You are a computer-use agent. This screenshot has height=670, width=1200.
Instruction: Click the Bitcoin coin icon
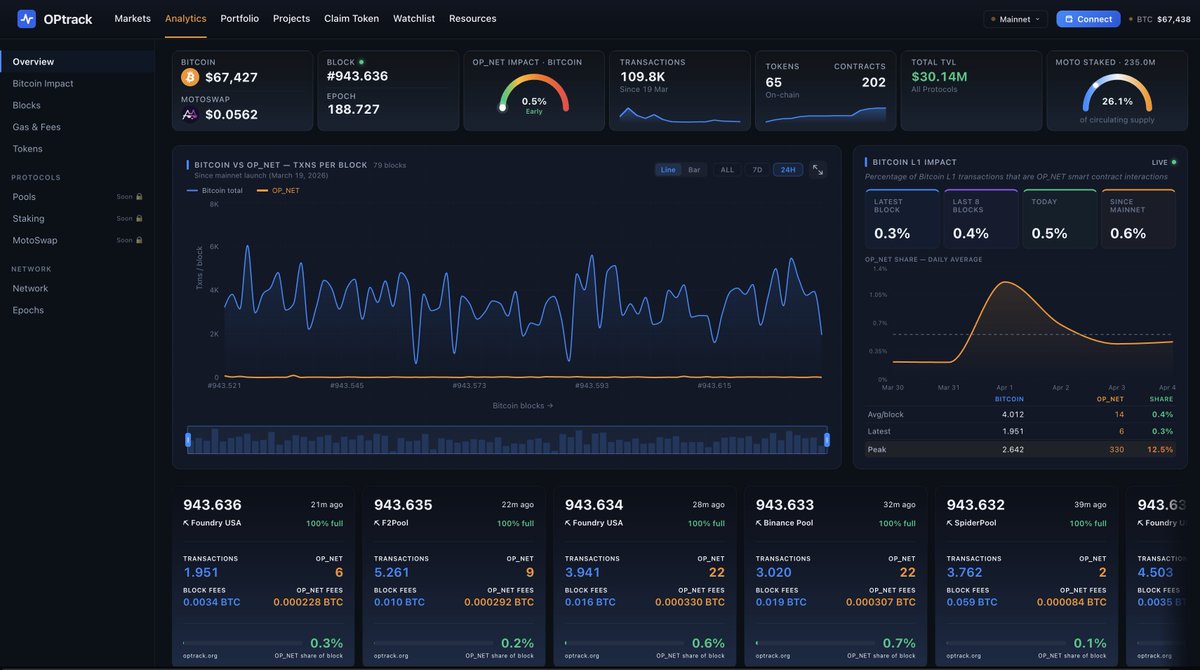(x=190, y=77)
